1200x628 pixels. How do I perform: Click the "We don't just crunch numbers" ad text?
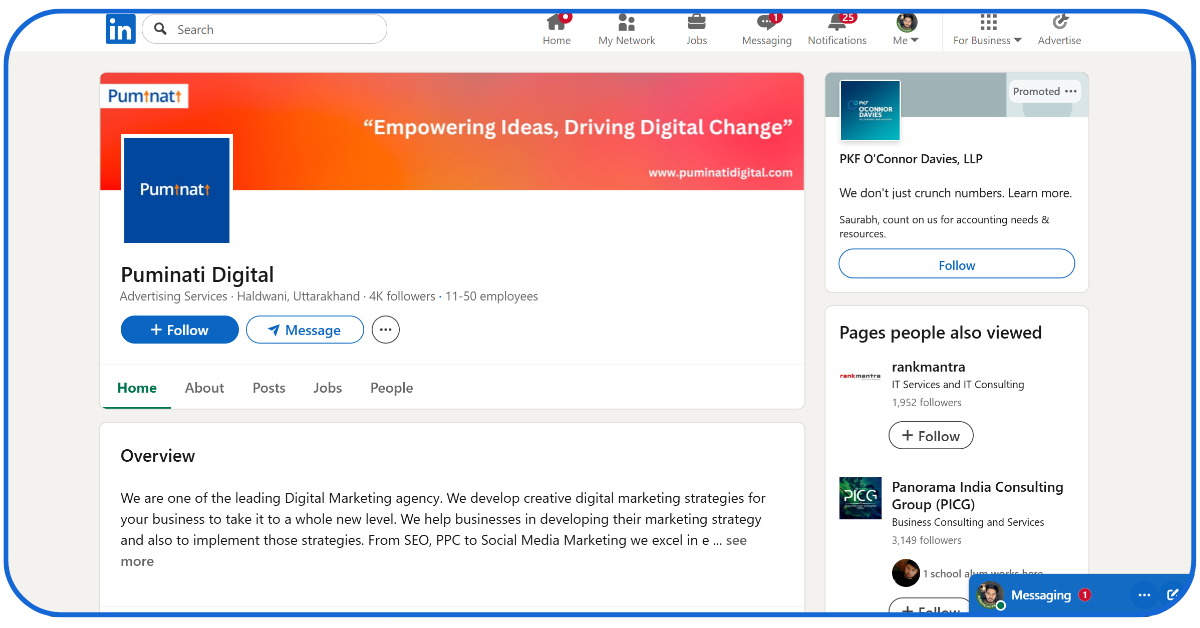955,193
